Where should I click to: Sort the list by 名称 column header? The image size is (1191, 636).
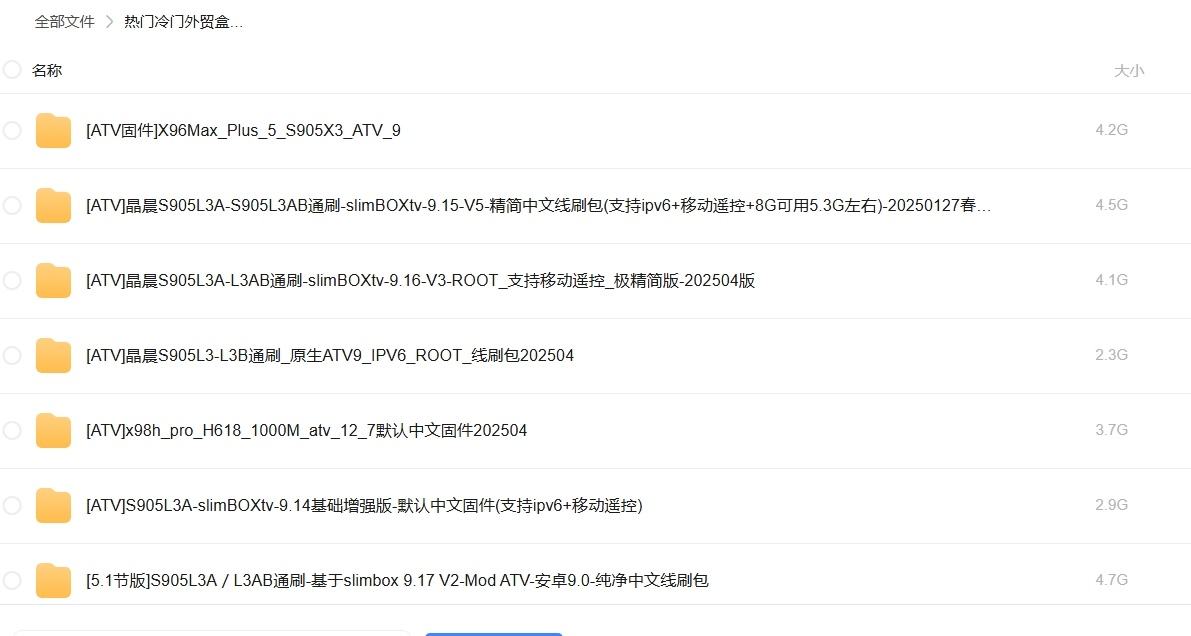click(47, 71)
